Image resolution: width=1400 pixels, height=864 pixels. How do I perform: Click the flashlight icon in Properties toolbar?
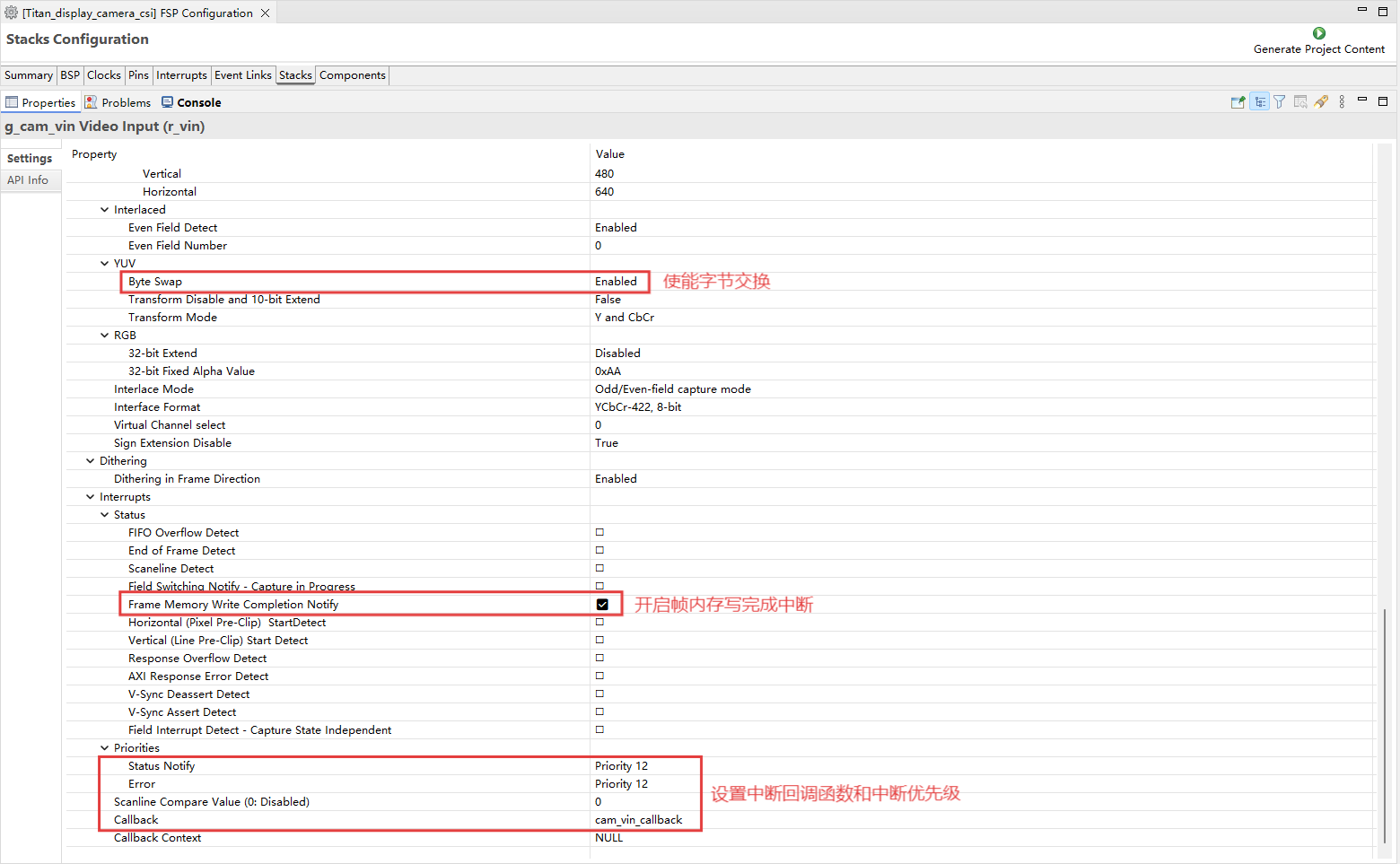(x=1321, y=102)
